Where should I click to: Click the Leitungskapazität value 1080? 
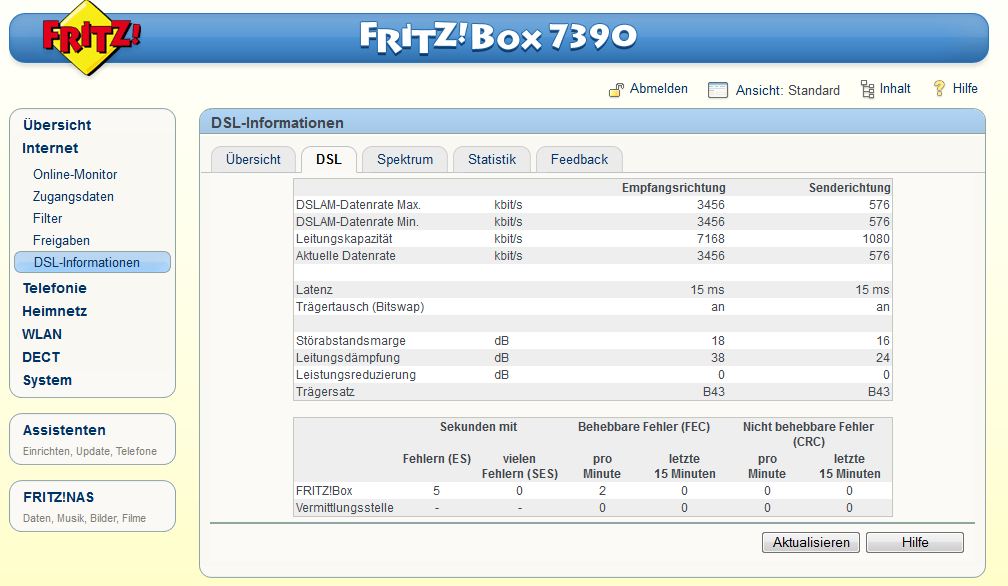[876, 239]
